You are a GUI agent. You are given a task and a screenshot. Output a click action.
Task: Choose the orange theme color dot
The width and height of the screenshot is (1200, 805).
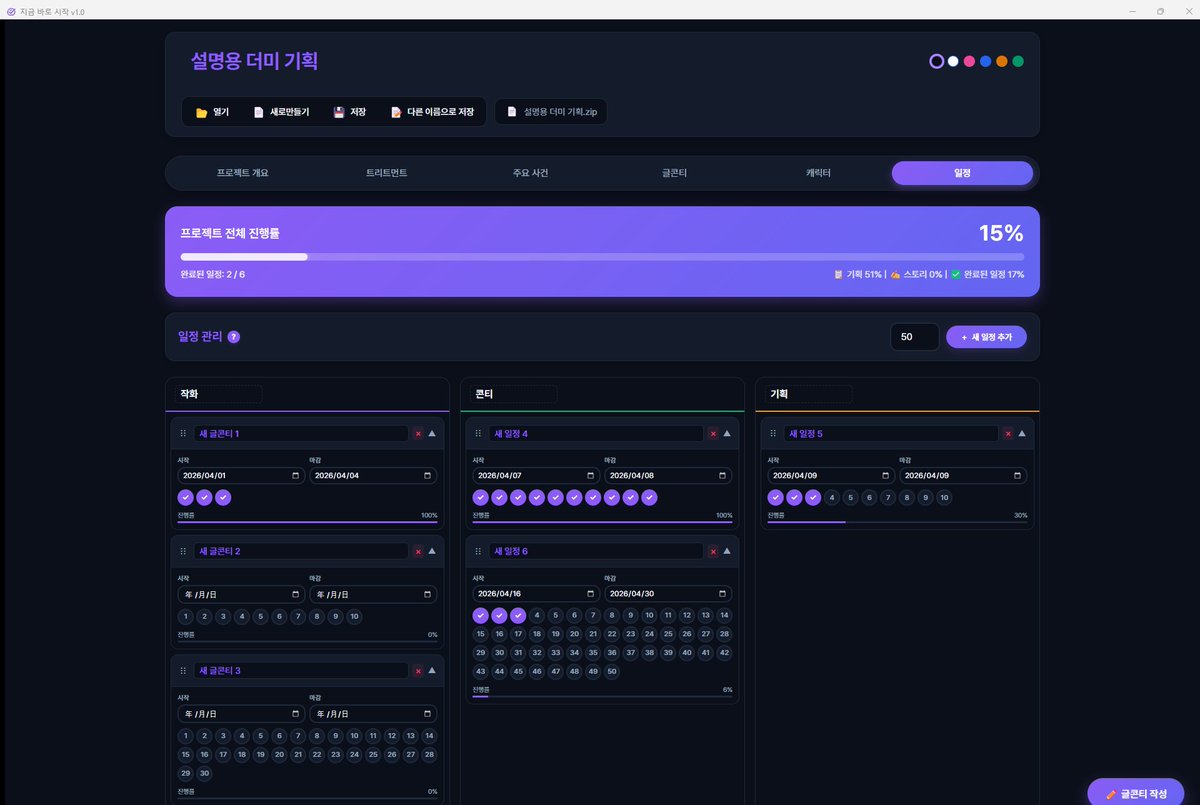click(1001, 61)
